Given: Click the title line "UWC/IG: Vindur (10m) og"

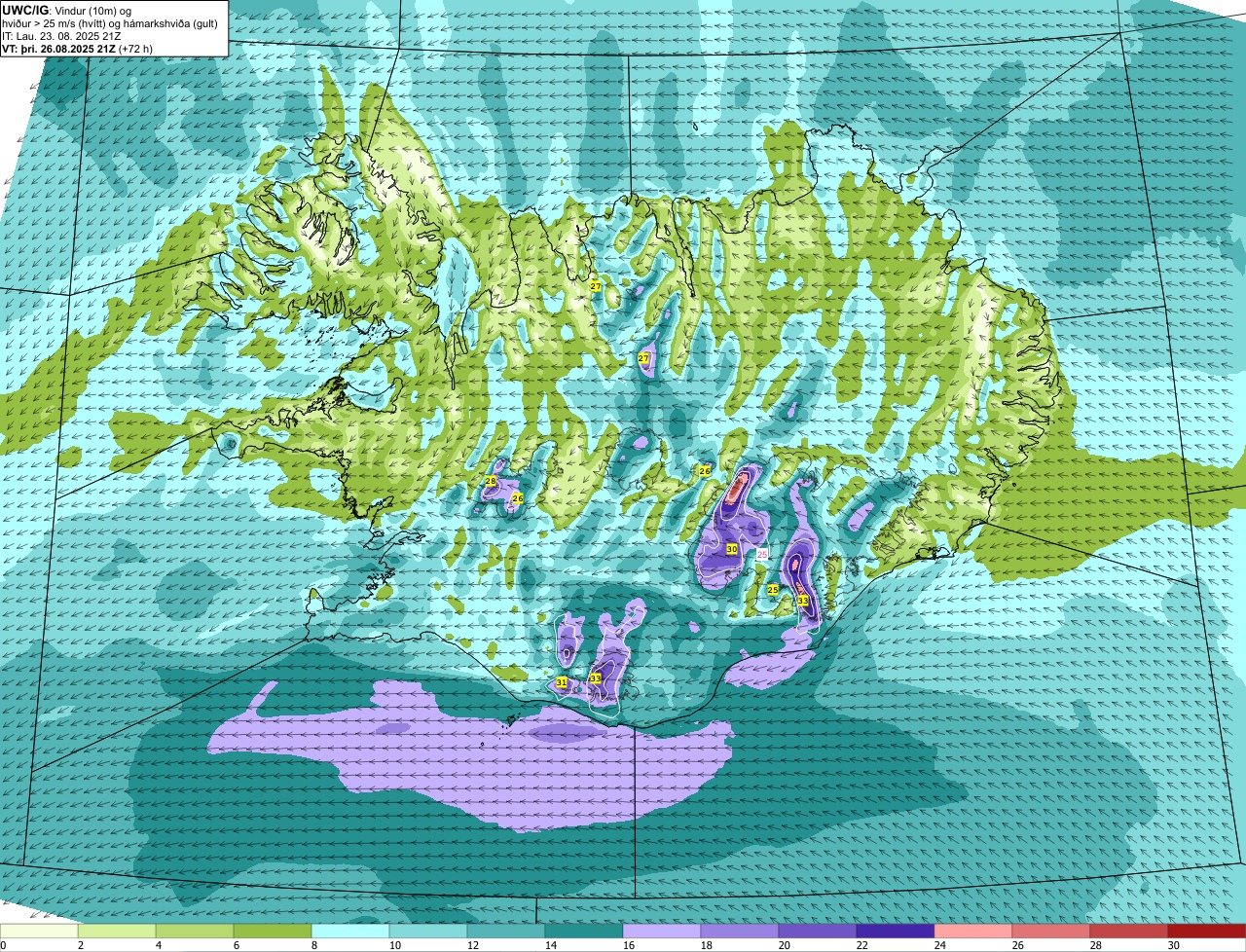Looking at the screenshot, I should tap(67, 10).
